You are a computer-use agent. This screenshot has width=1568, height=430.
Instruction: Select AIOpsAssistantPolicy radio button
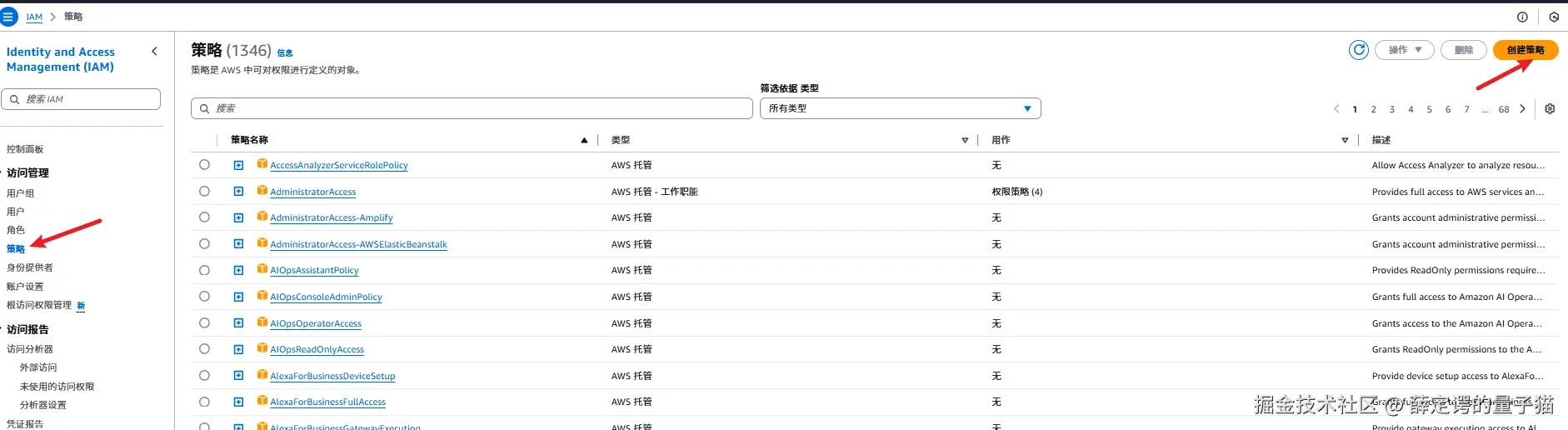(204, 270)
